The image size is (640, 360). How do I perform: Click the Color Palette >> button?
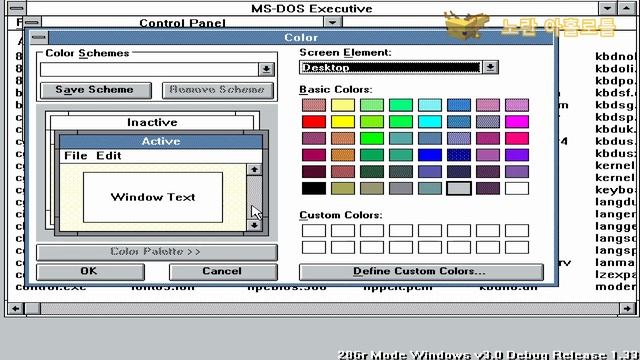(x=156, y=252)
